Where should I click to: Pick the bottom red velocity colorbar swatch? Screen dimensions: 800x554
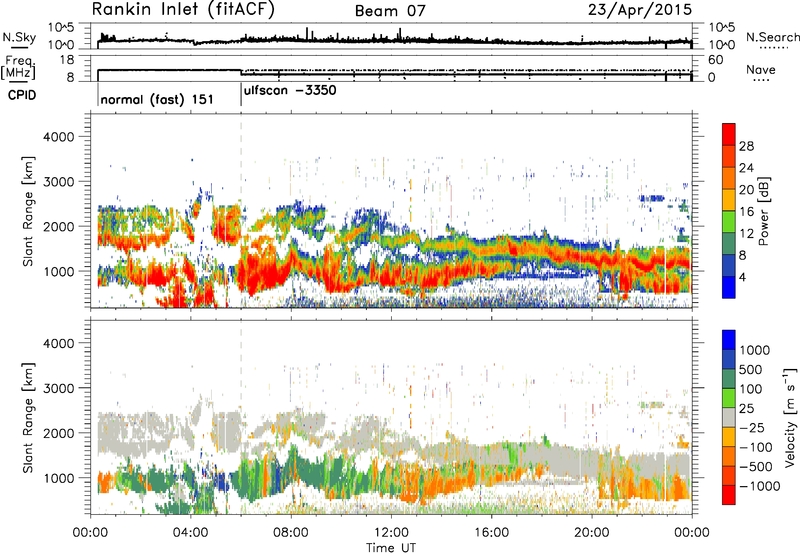[729, 495]
